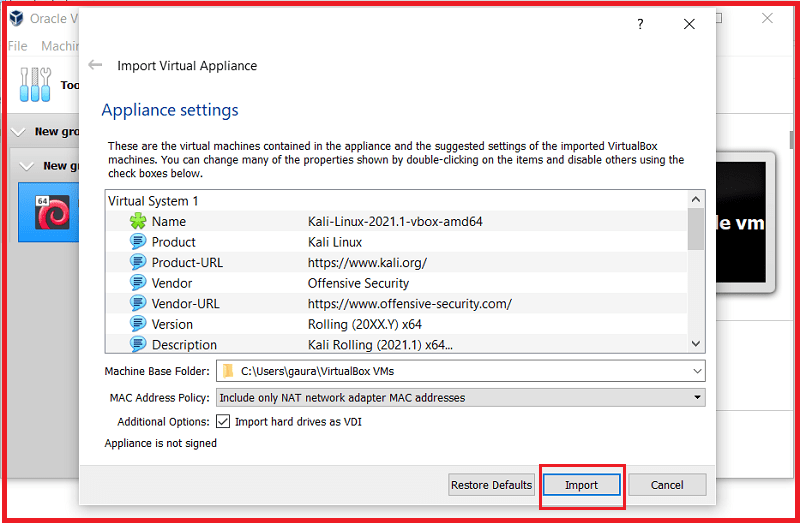Click the Tools icon in VirtualBox Manager
The width and height of the screenshot is (800, 524).
click(35, 84)
